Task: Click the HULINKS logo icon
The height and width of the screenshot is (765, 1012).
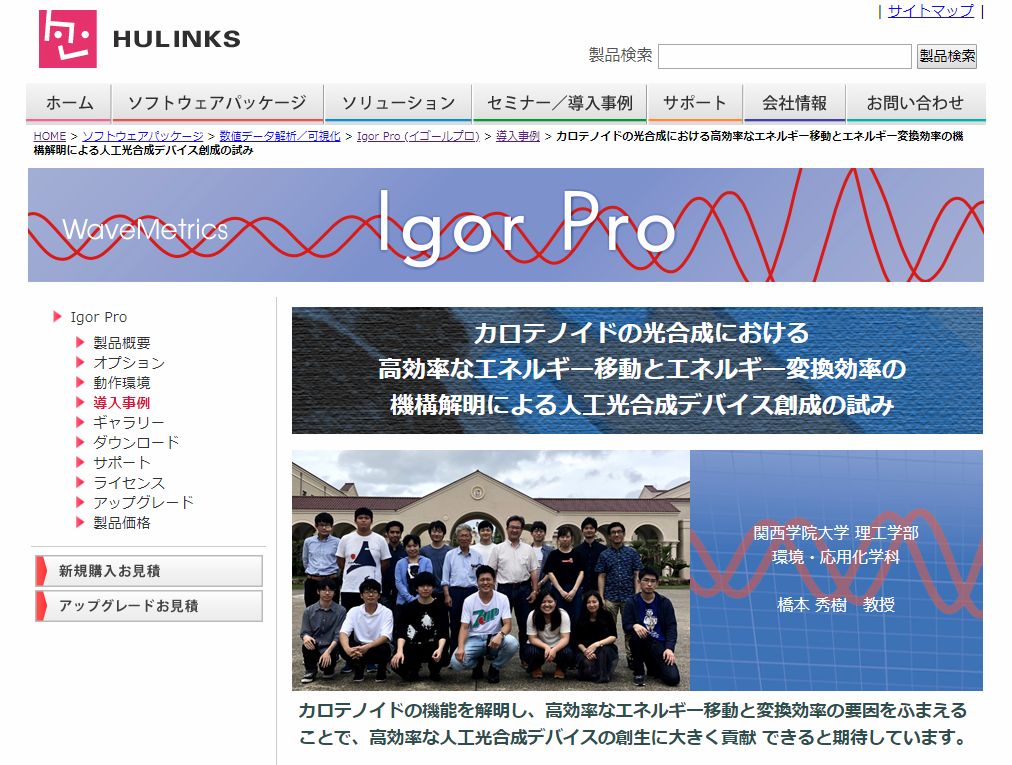Action: (68, 39)
